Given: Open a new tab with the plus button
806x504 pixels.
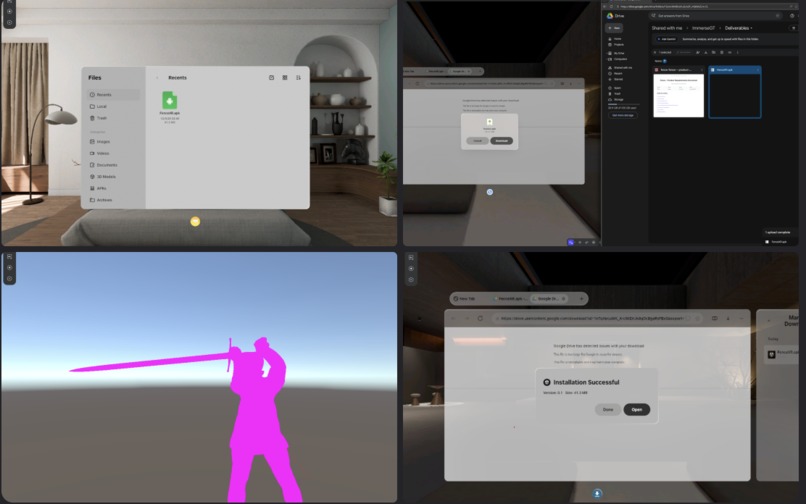Looking at the screenshot, I should click(x=581, y=299).
